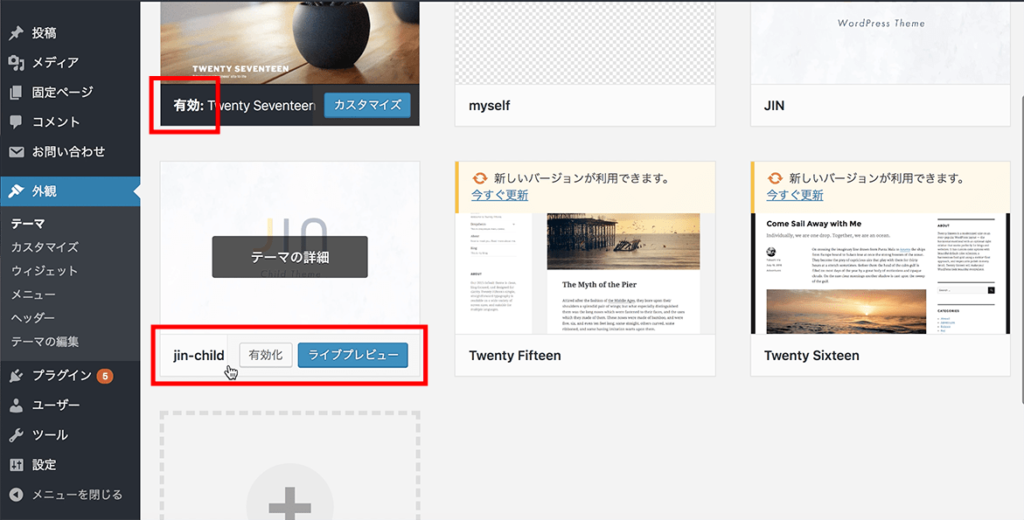
Task: Click the pages icon beside 固定ページ
Action: 16,93
